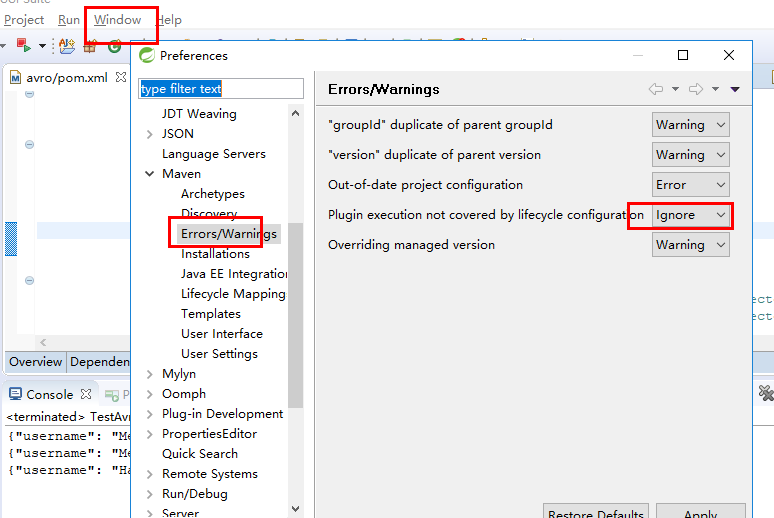Expand the PropertiesEditor node

(x=150, y=434)
